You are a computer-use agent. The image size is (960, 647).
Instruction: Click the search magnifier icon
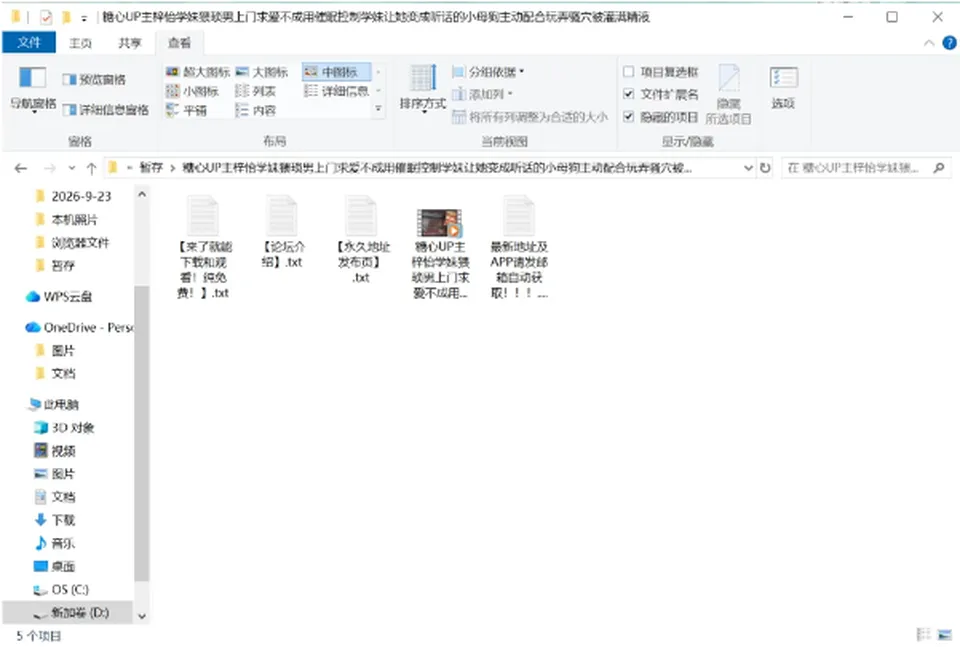pyautogui.click(x=939, y=168)
